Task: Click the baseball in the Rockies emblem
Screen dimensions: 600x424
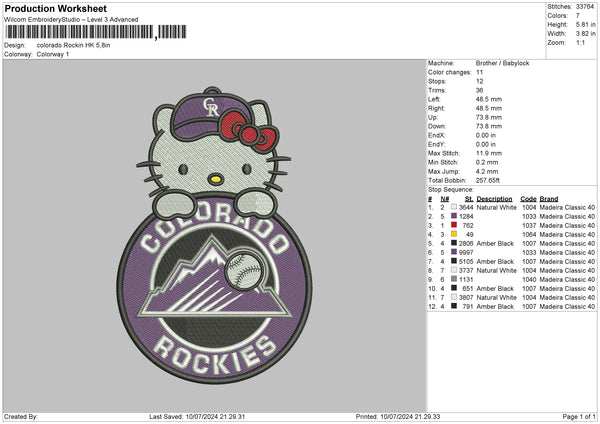Action: click(244, 271)
